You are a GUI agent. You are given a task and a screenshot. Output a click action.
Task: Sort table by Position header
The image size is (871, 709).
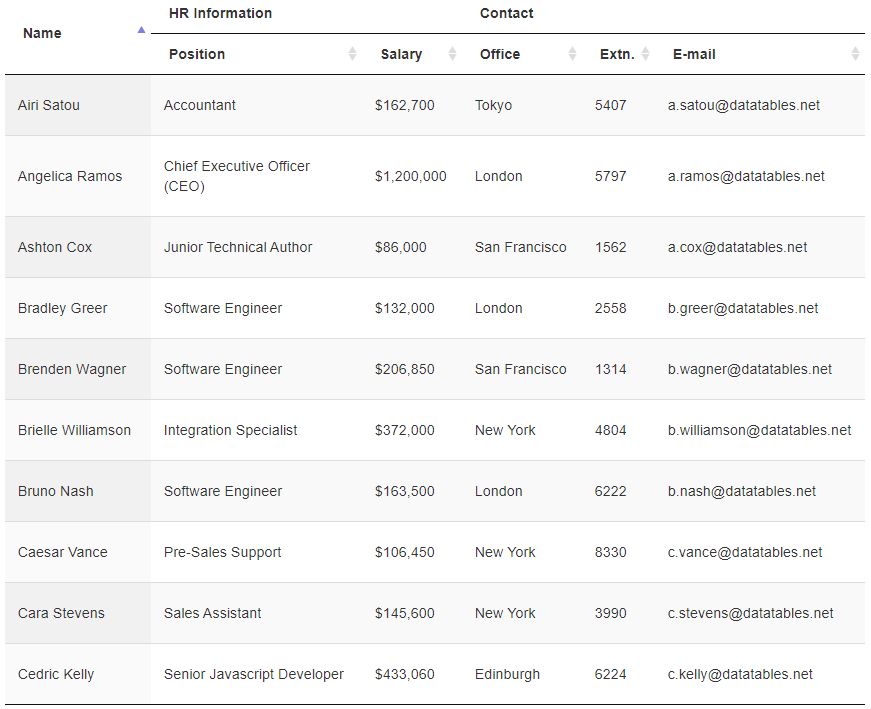[x=197, y=54]
